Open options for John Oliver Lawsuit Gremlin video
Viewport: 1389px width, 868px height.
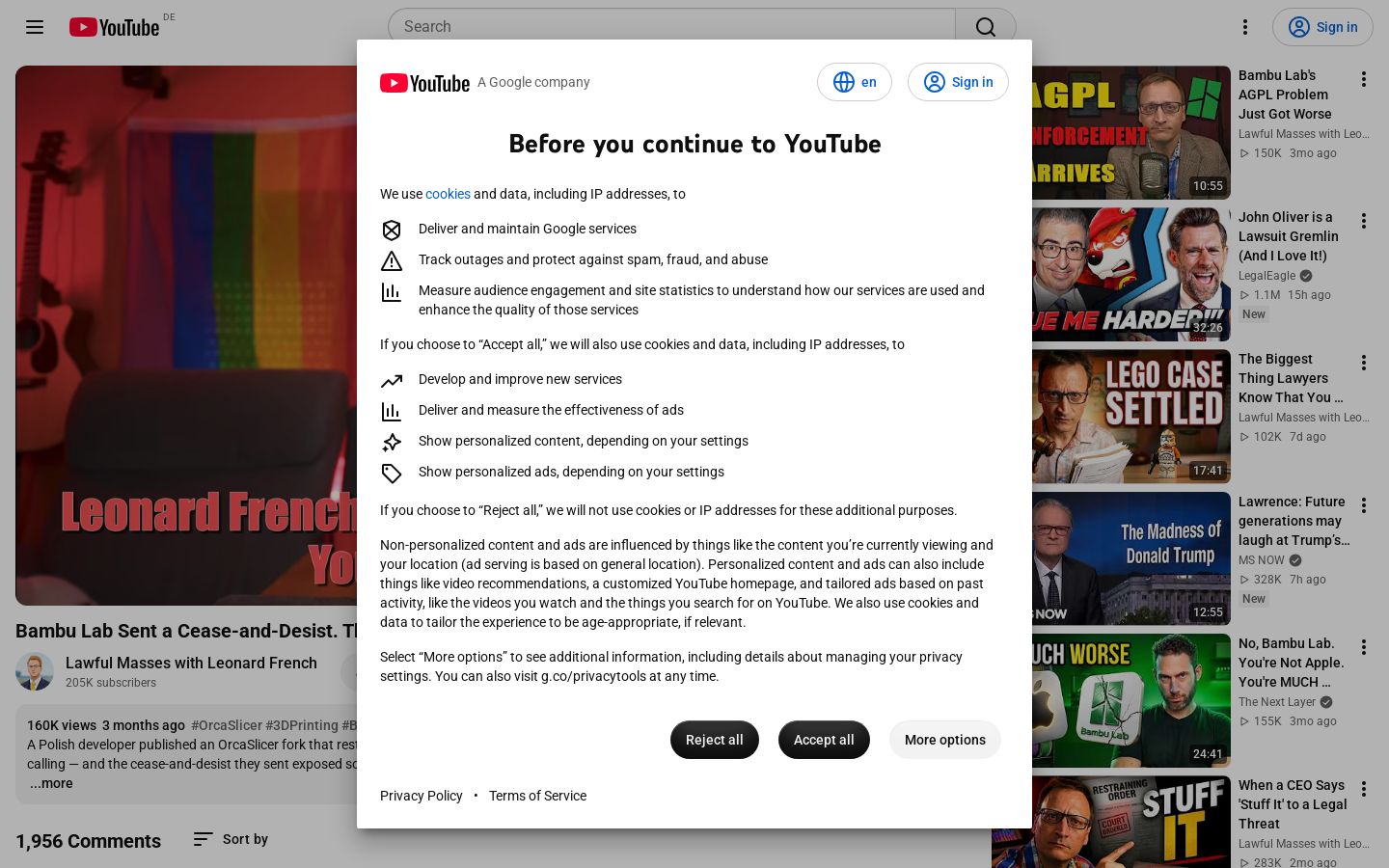[x=1364, y=221]
